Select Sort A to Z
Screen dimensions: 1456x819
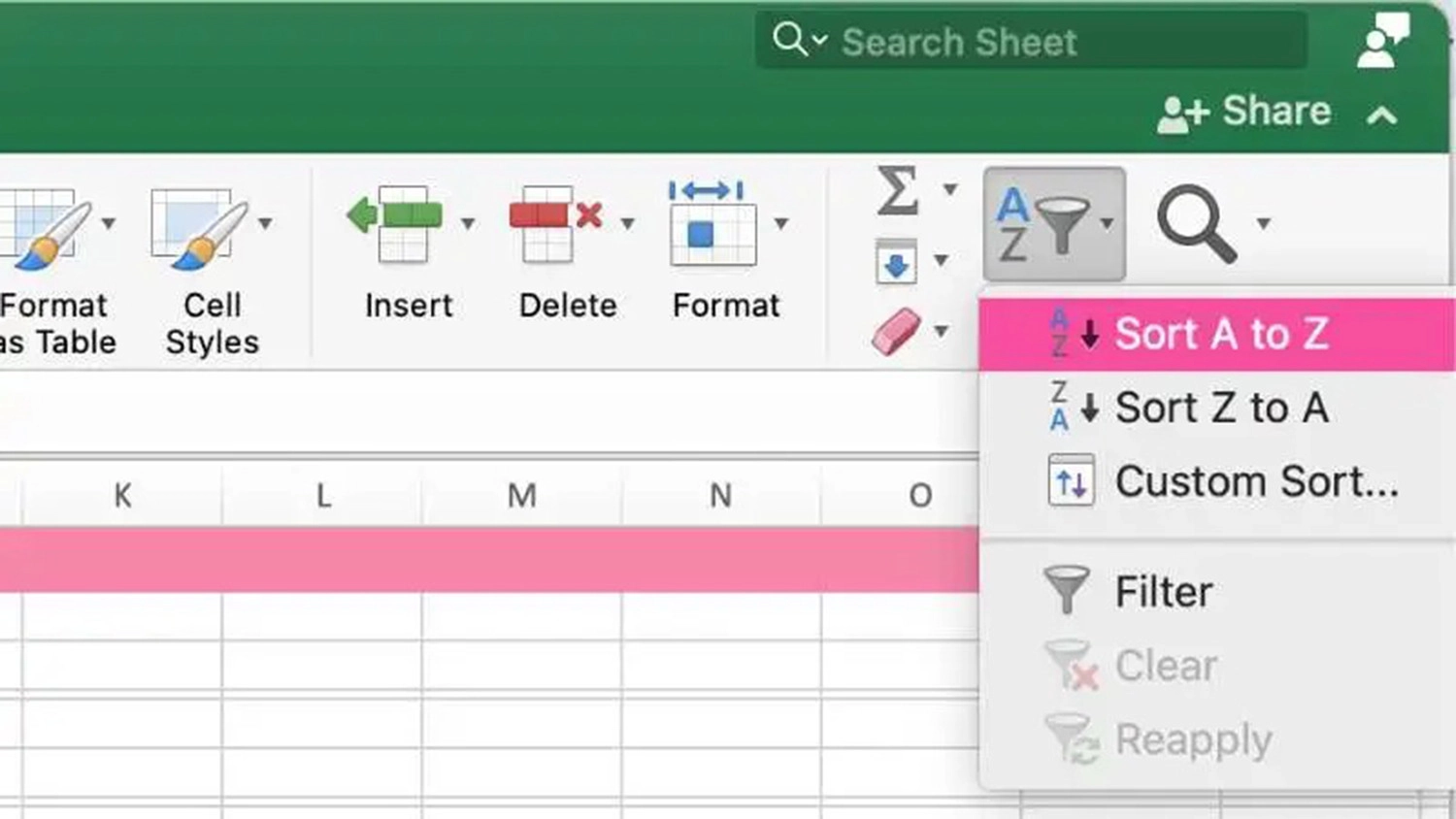point(1217,335)
